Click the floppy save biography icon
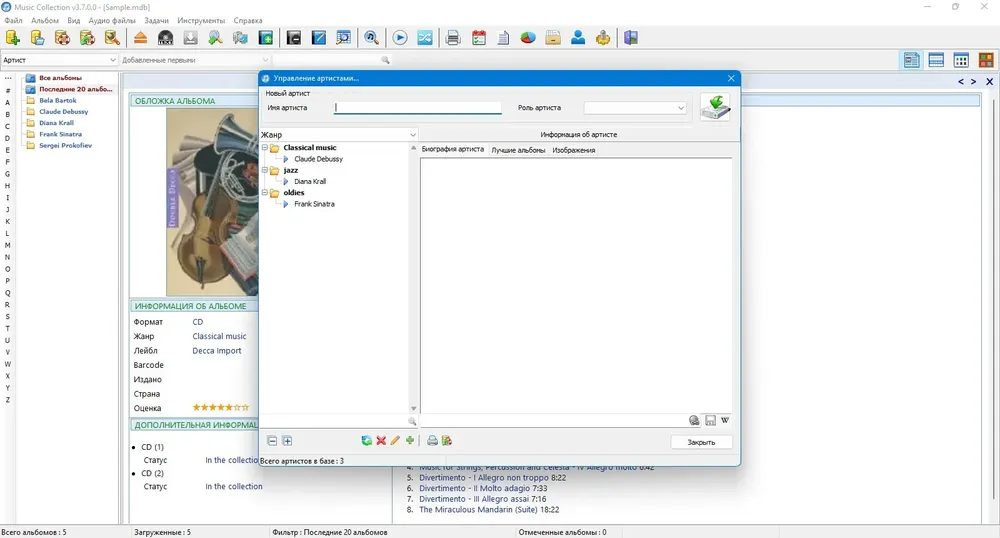Image resolution: width=1000 pixels, height=538 pixels. pos(710,420)
